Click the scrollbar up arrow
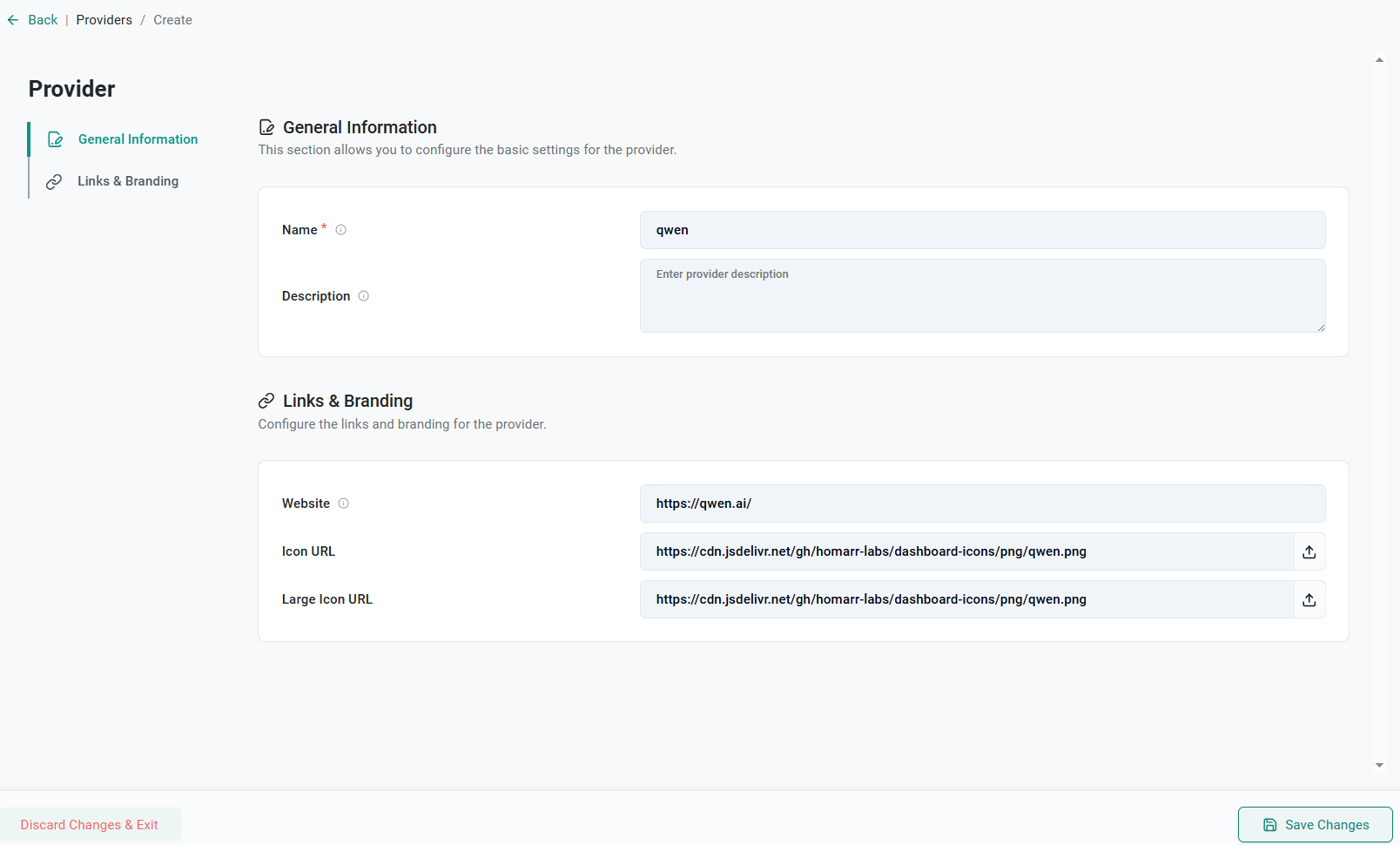The width and height of the screenshot is (1400, 845). click(x=1379, y=60)
